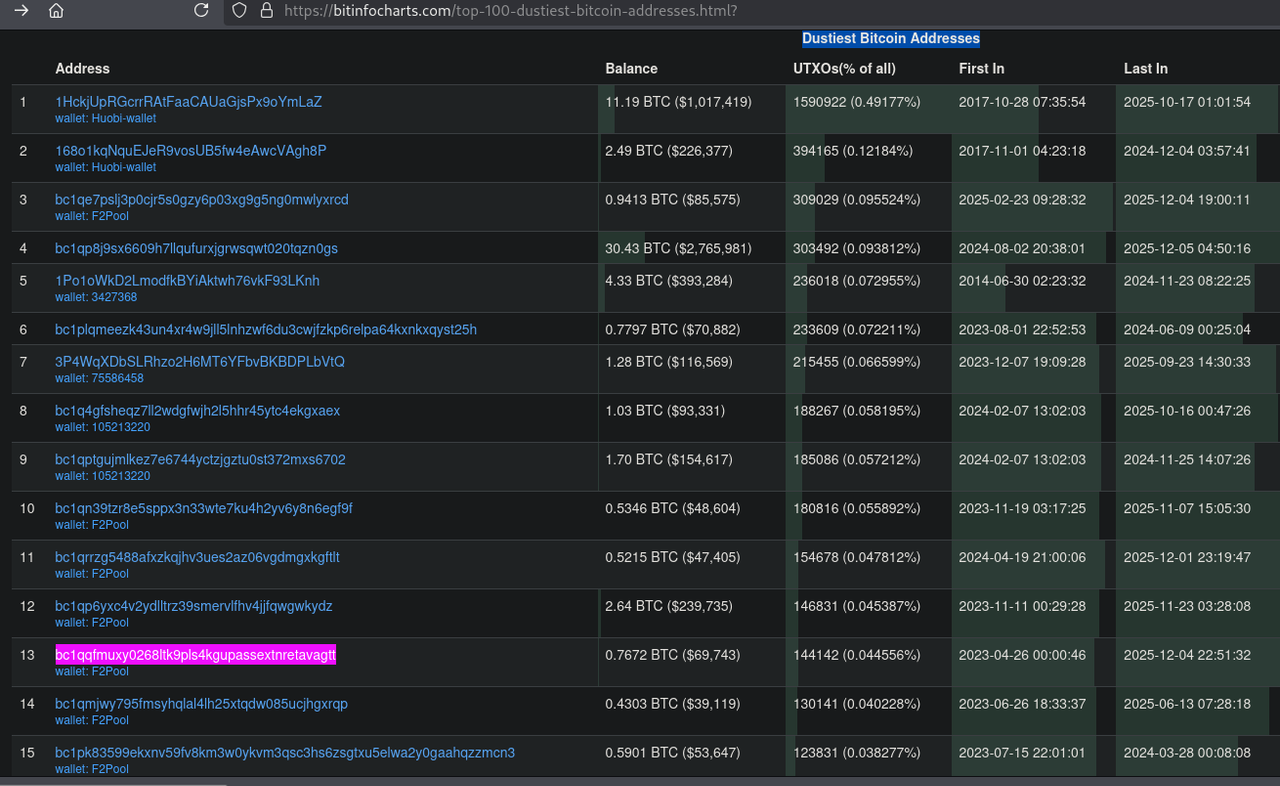Go to browser home page icon

[57, 11]
